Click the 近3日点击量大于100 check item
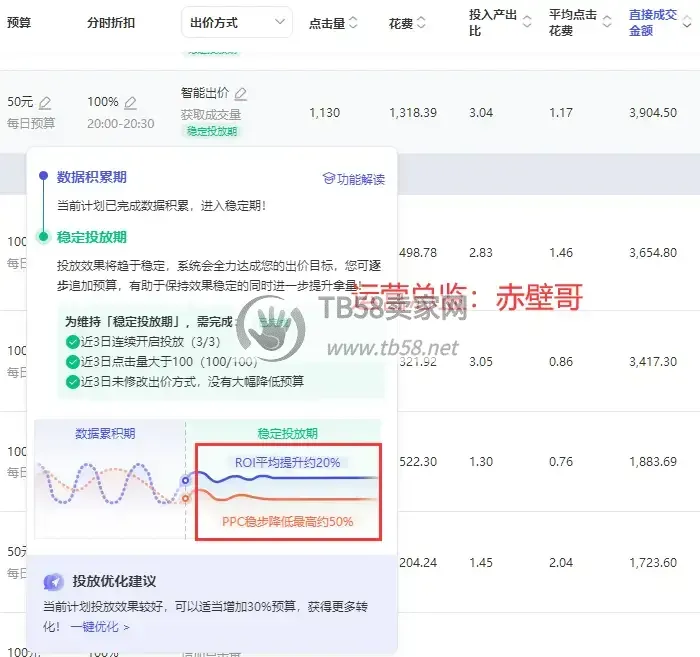Screen dimensions: 700x657 coord(162,362)
